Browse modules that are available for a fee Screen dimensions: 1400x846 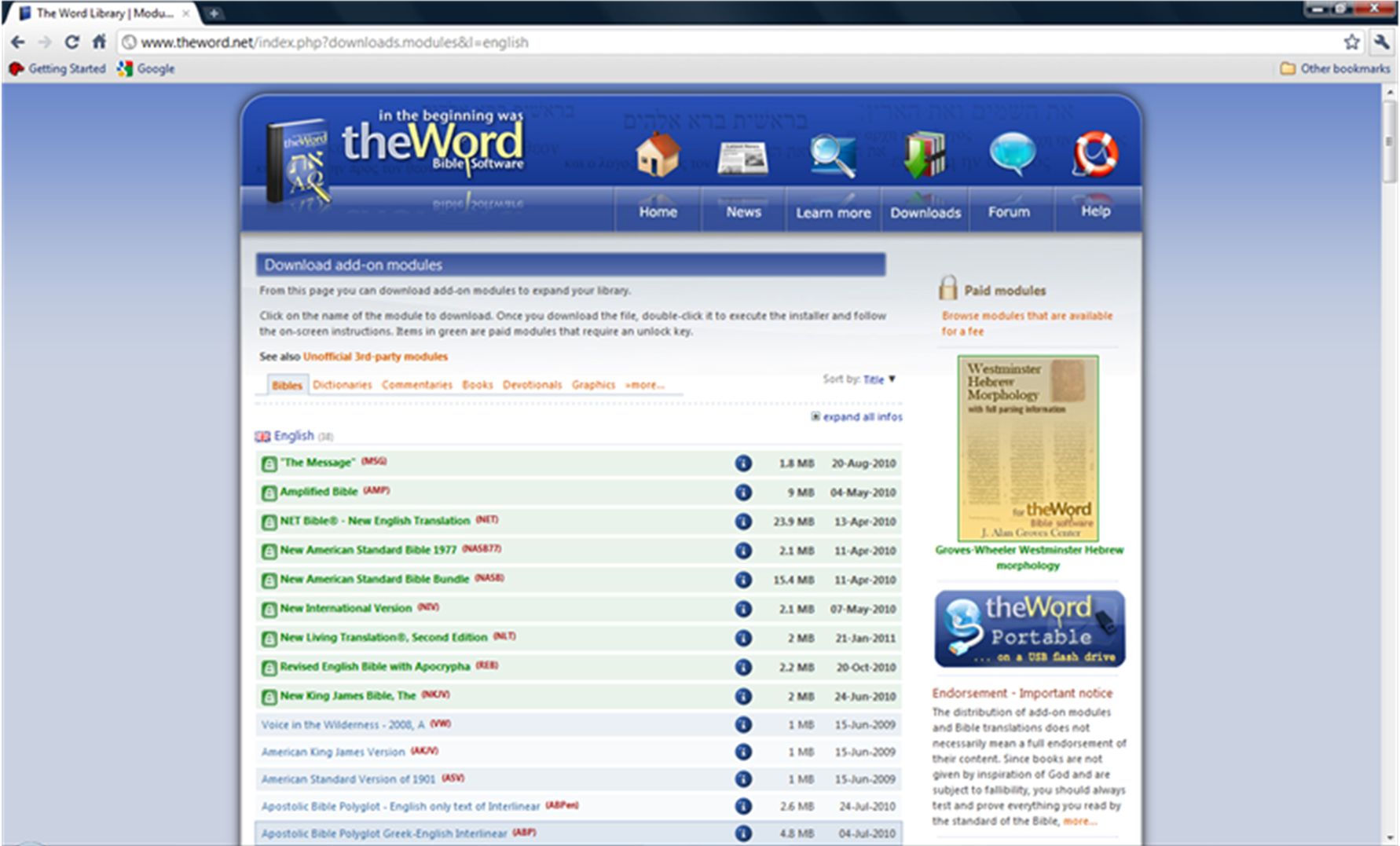click(1027, 324)
